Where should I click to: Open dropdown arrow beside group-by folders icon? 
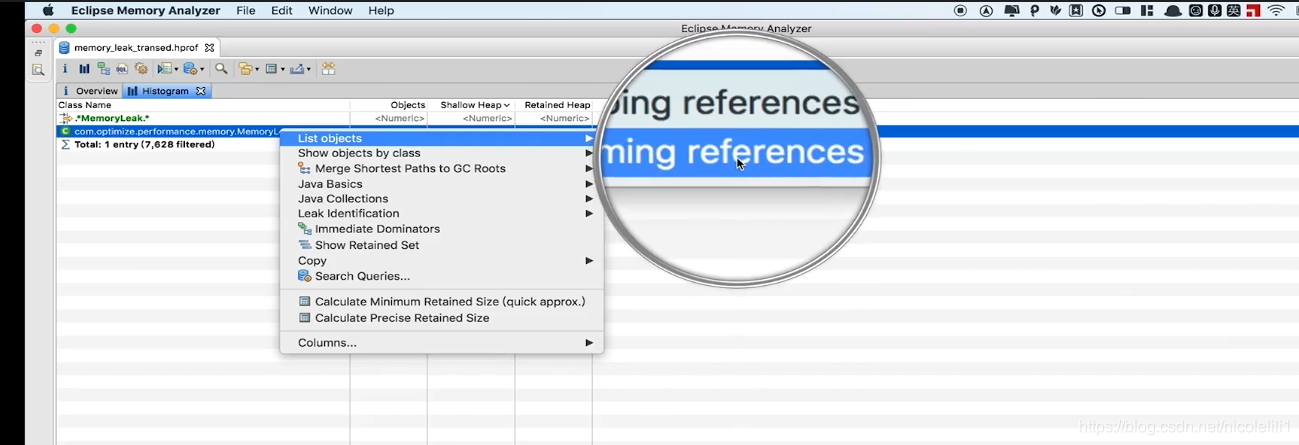coord(257,70)
